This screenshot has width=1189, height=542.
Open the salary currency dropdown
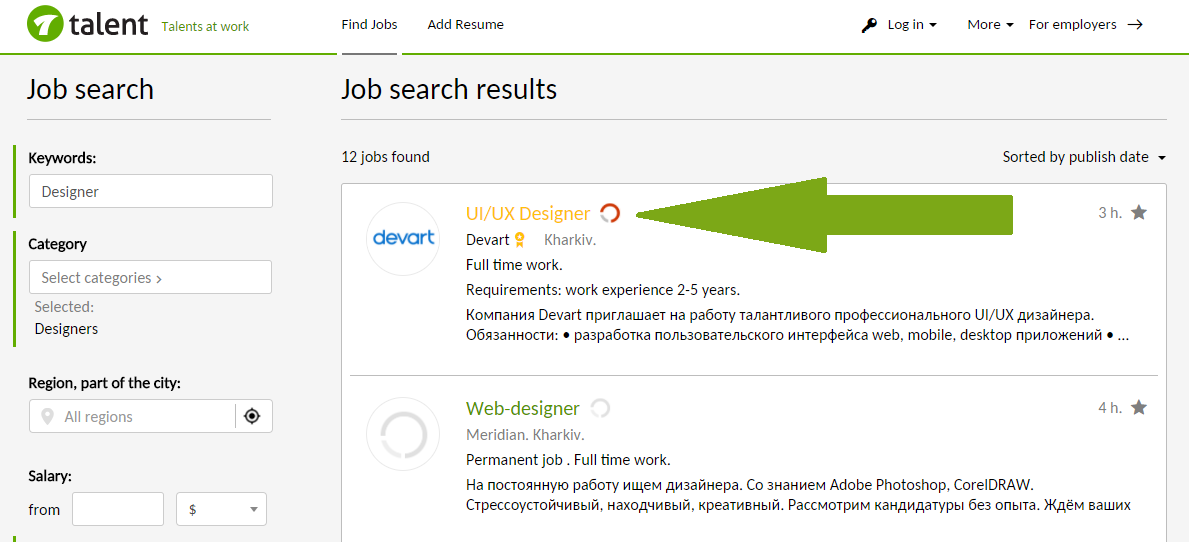[x=221, y=509]
